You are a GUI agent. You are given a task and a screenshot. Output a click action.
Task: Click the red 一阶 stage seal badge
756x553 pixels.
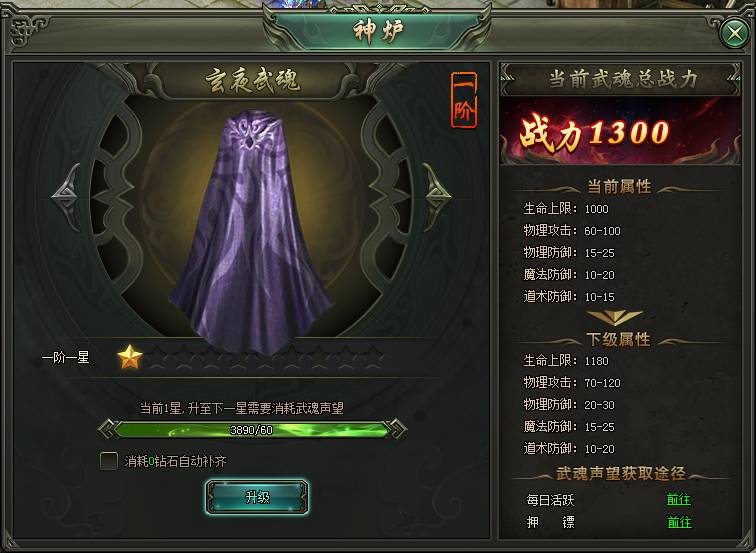coord(464,100)
